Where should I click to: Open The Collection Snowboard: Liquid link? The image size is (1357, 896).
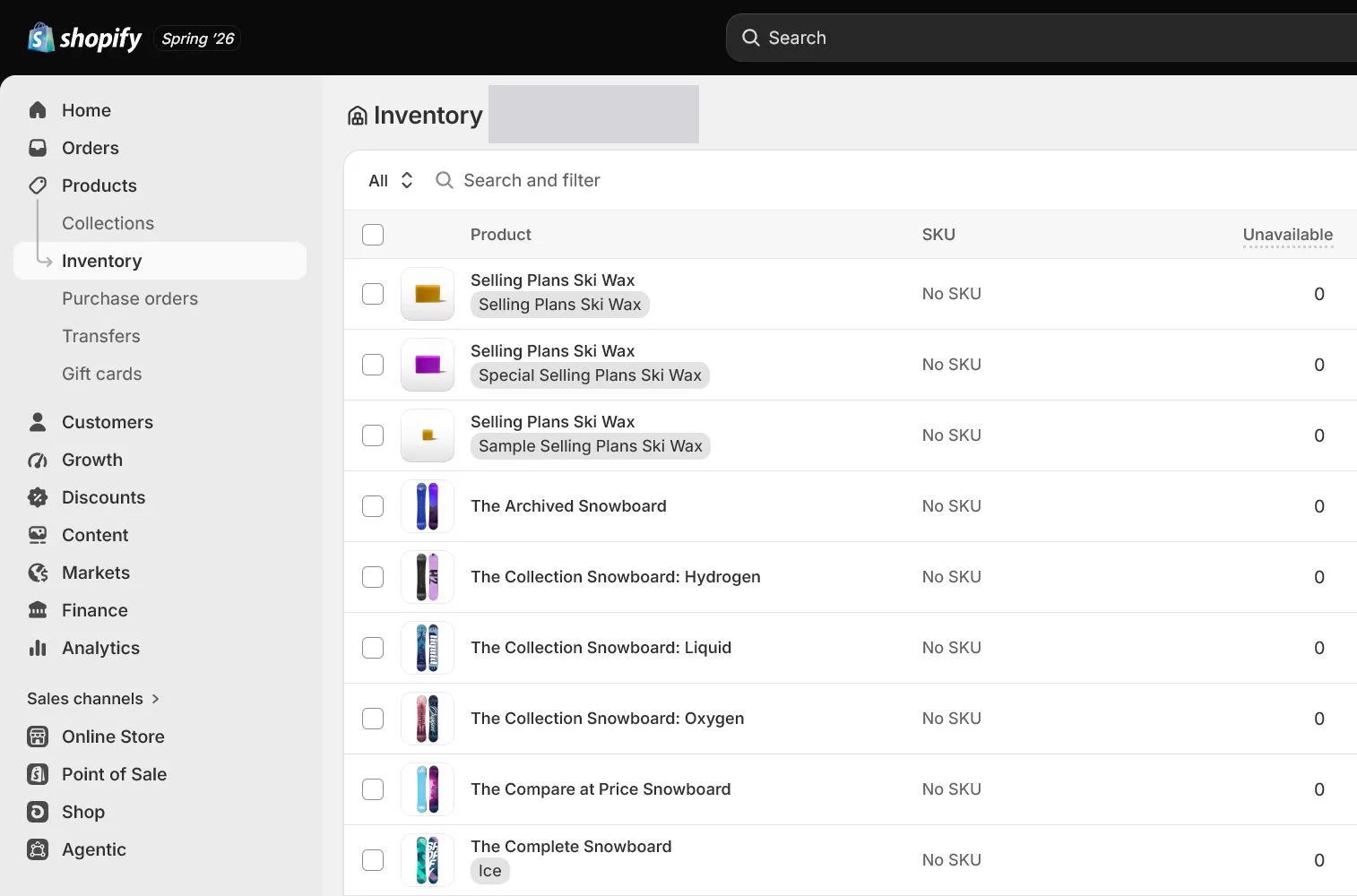click(601, 648)
